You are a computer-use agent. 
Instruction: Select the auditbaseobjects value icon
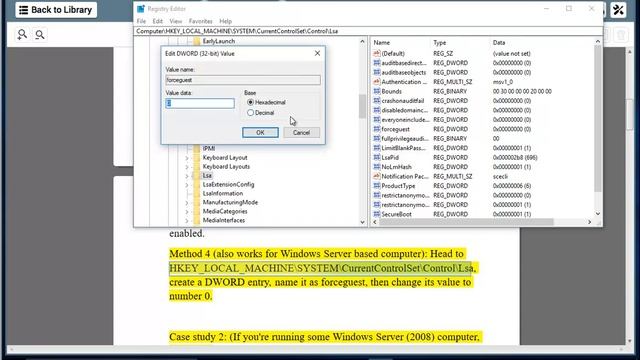click(x=377, y=72)
